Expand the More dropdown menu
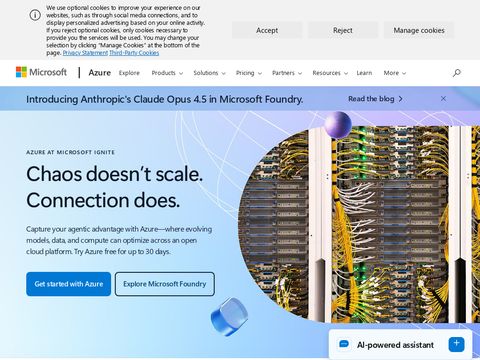The image size is (480, 360). coord(395,73)
